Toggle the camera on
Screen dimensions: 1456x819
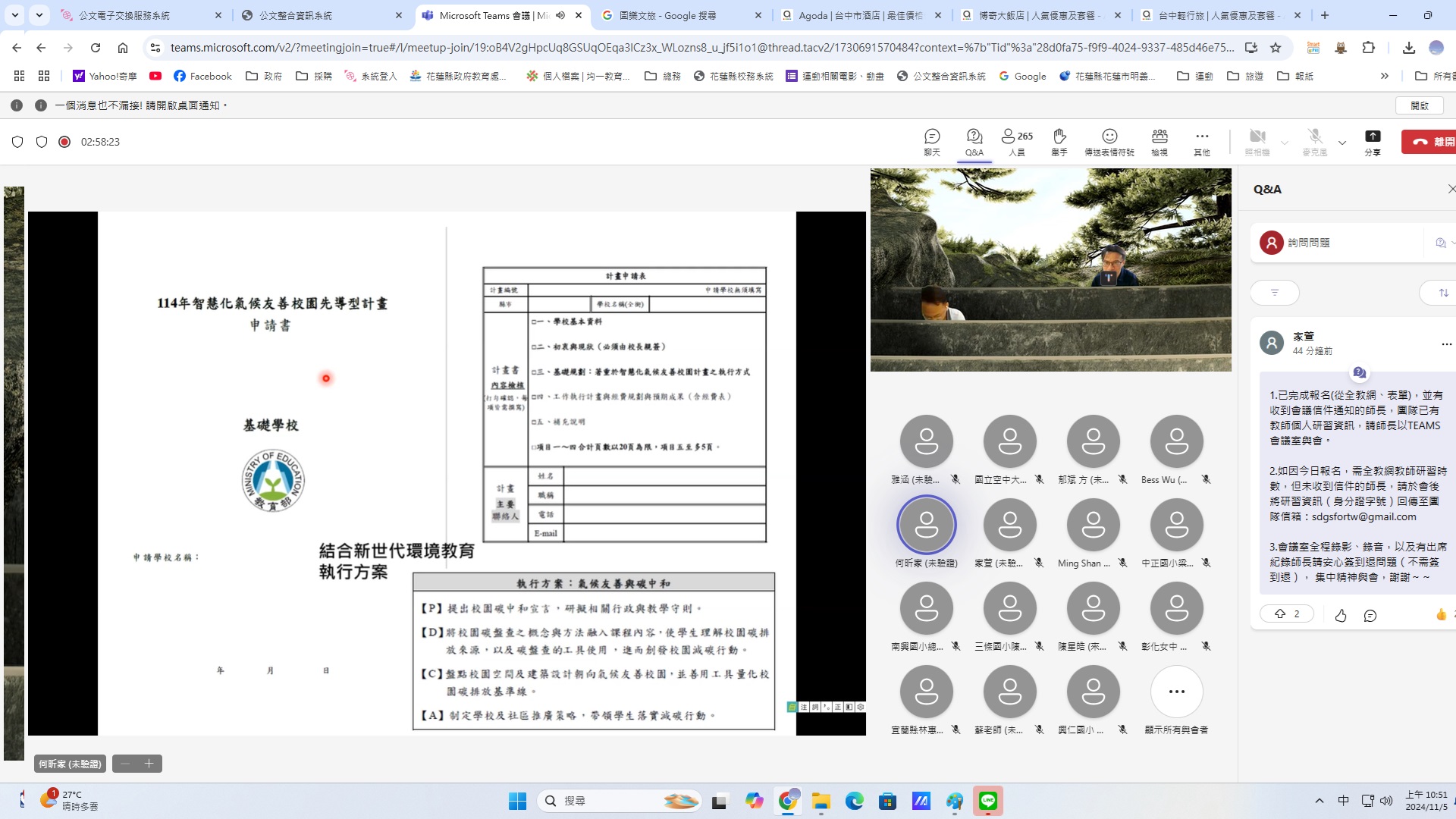(1257, 141)
